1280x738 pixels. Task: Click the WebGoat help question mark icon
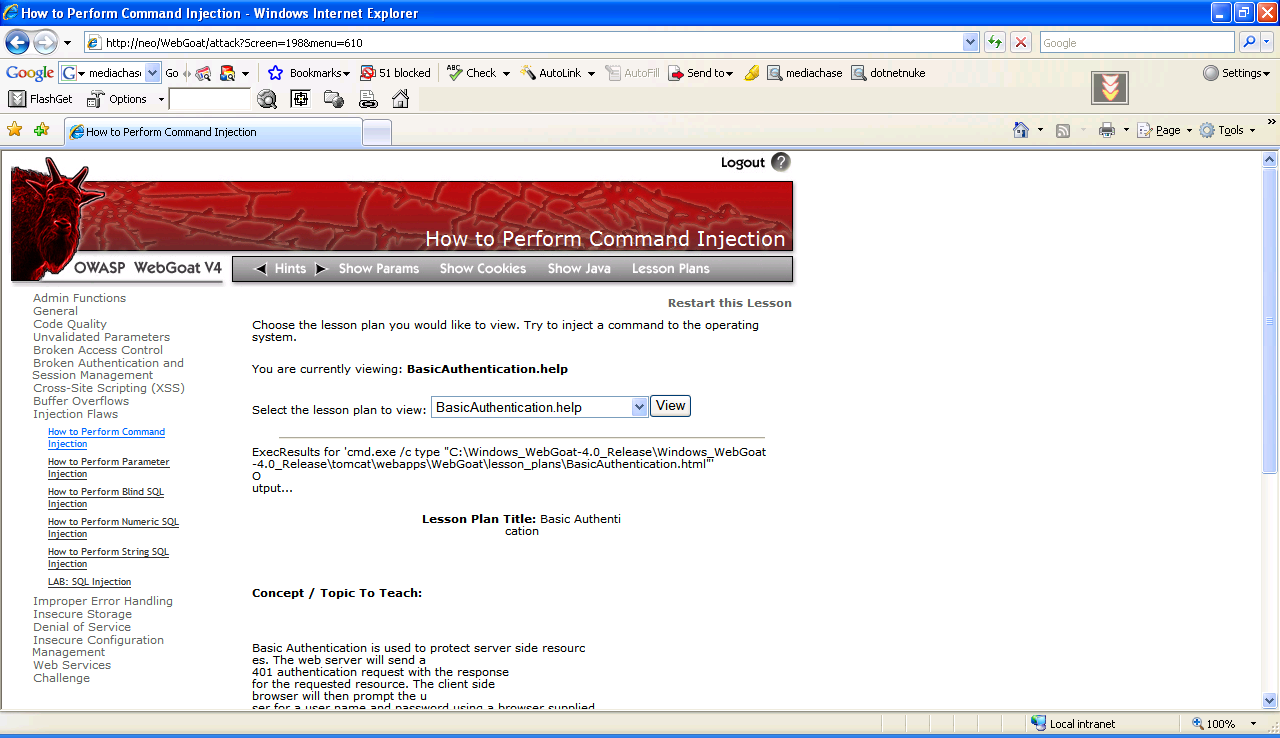click(781, 162)
